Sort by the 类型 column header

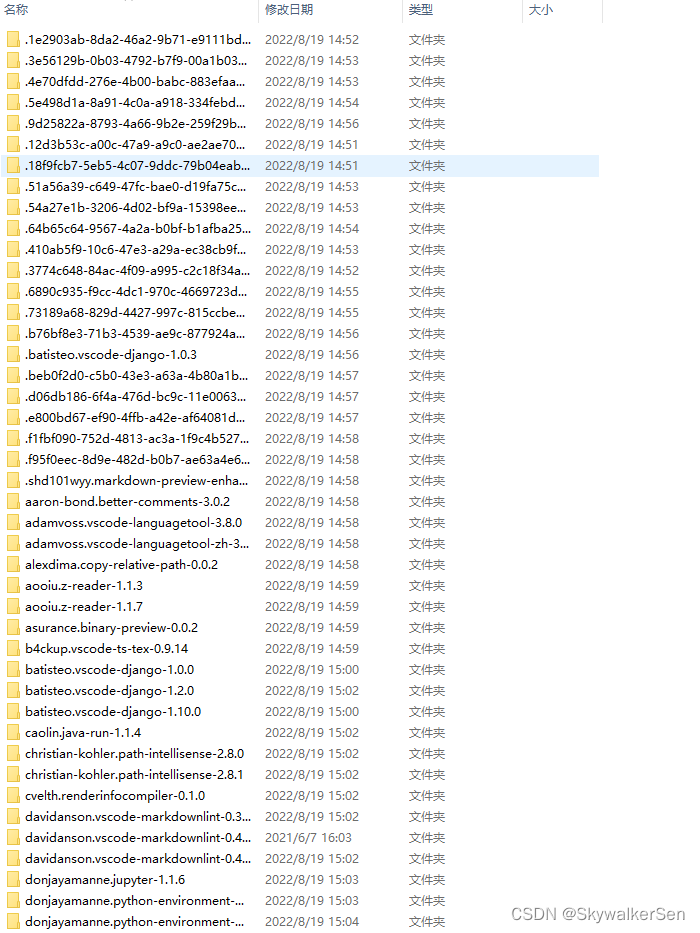pyautogui.click(x=420, y=10)
